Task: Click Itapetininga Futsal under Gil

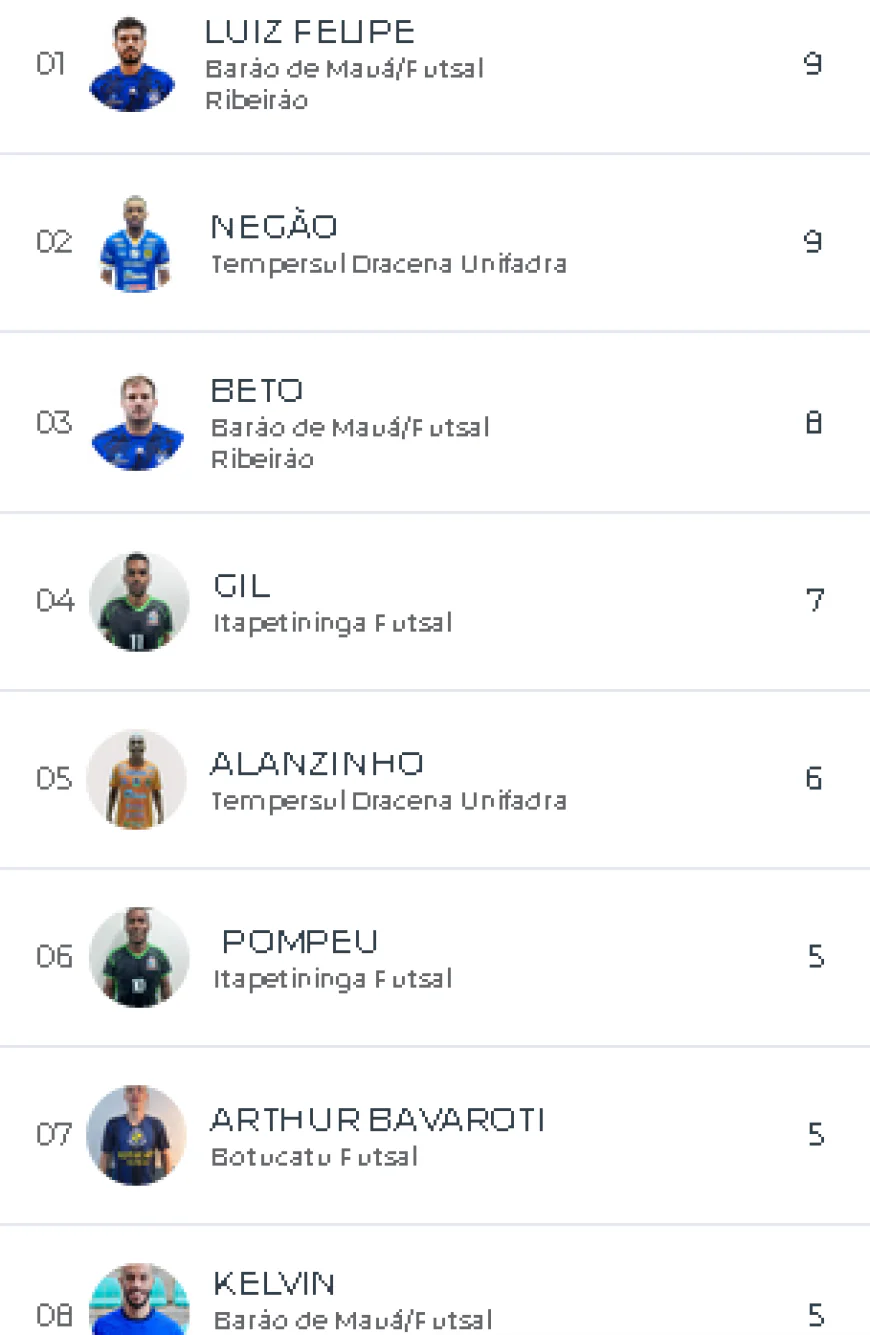Action: click(x=332, y=623)
